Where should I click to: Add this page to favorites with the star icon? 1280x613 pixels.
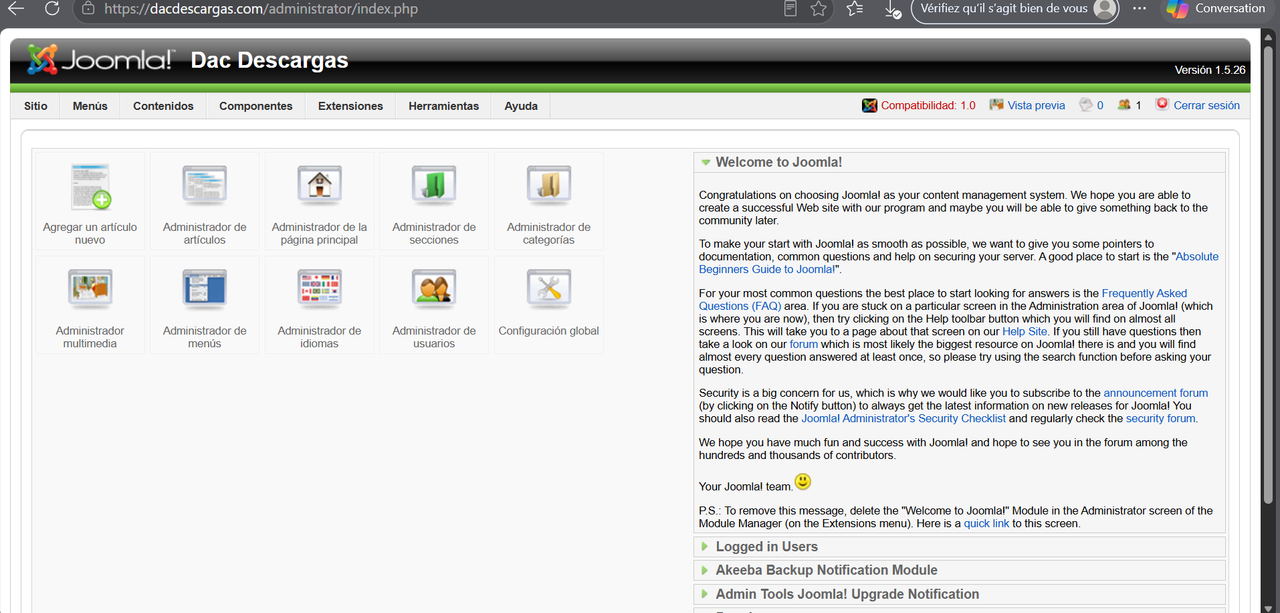[819, 9]
